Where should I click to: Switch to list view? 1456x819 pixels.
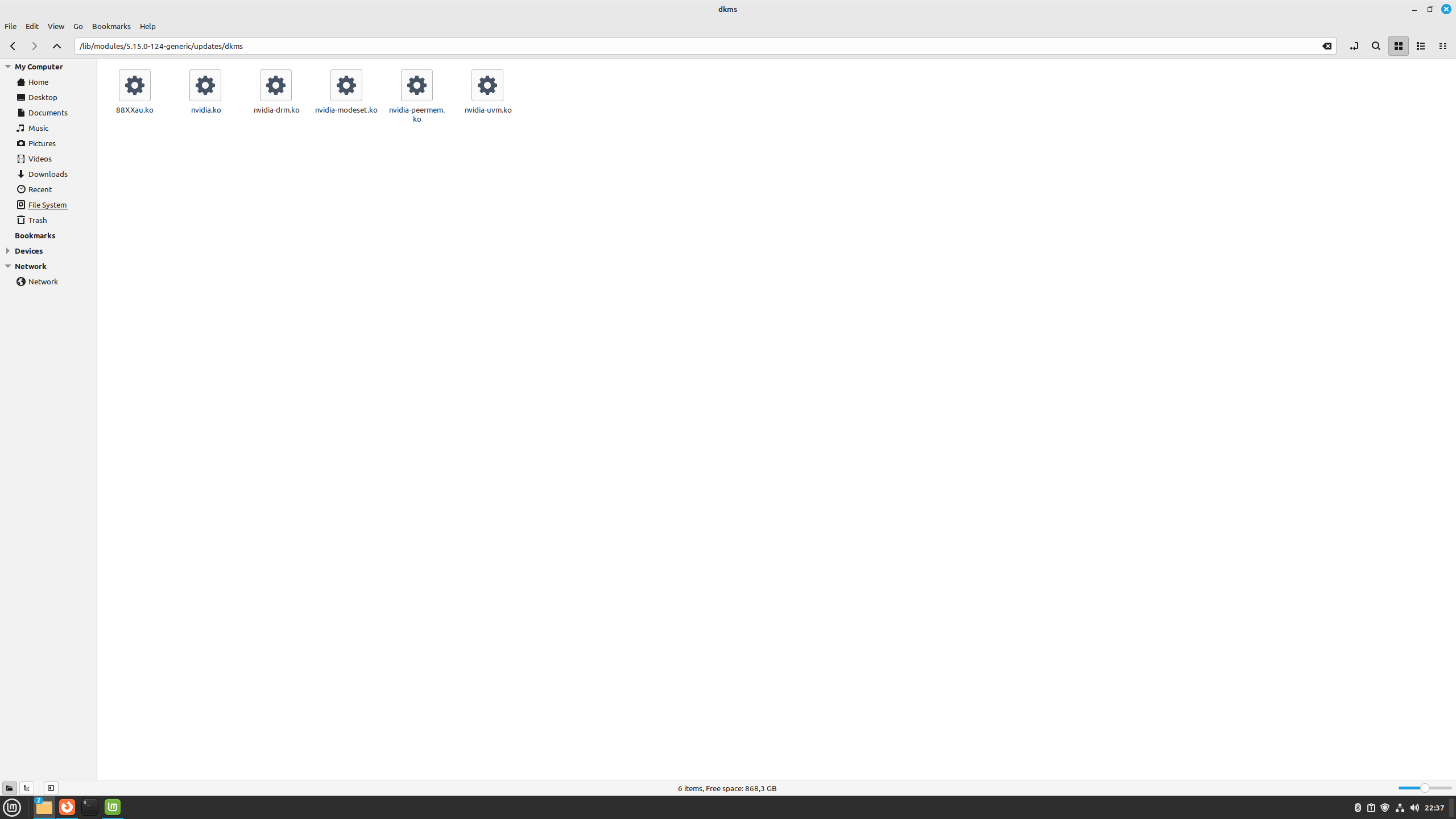click(x=1420, y=46)
